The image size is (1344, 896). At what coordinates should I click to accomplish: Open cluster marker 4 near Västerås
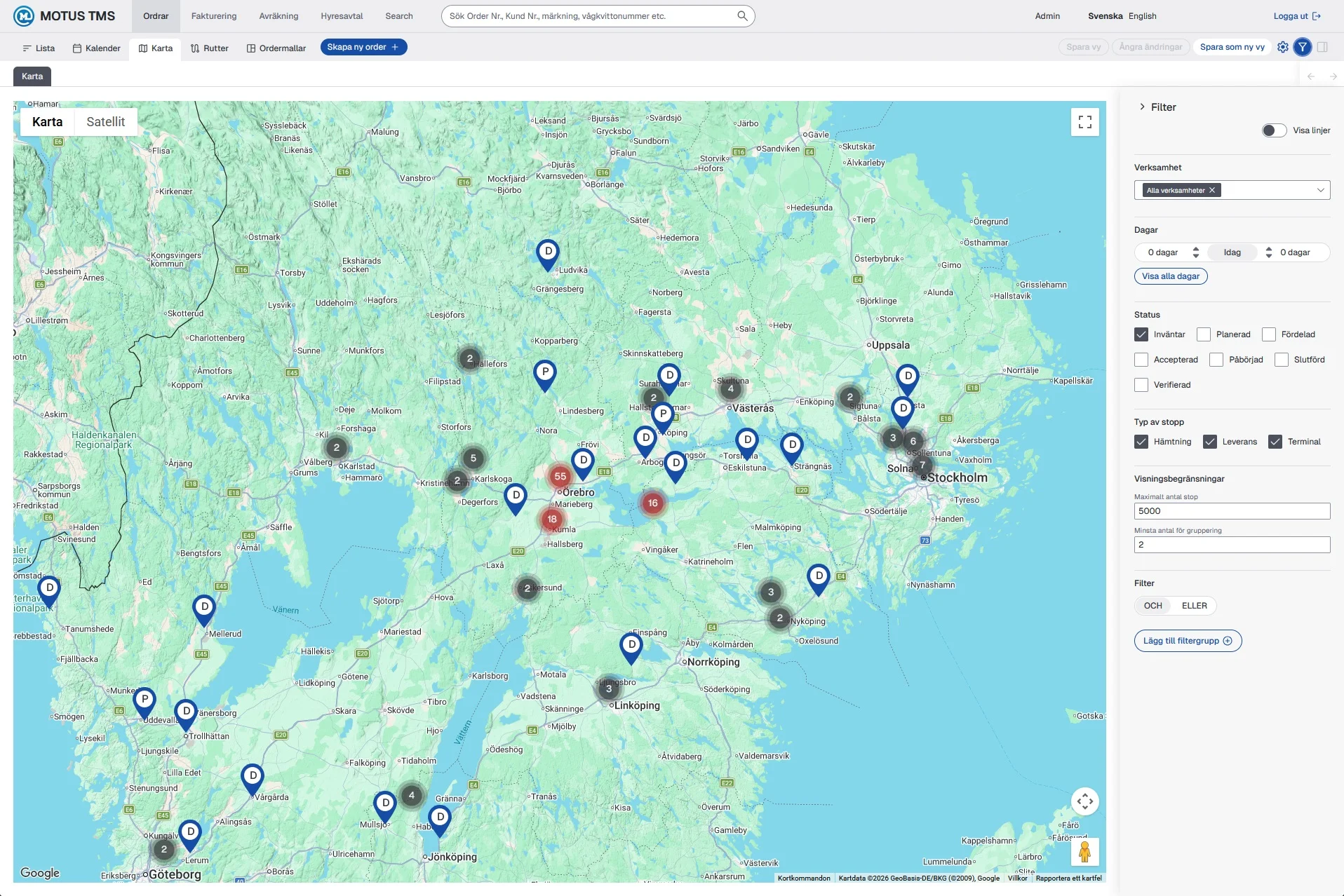731,388
